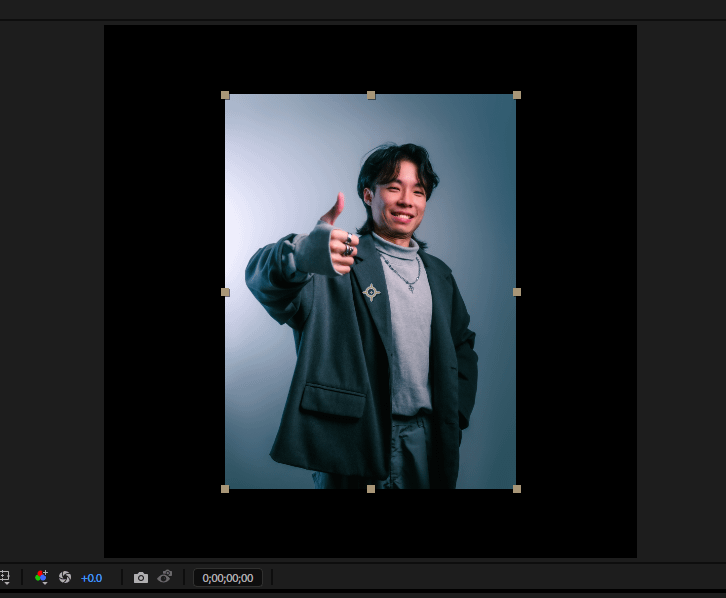Click the middle-left transform handle
The width and height of the screenshot is (726, 598).
[225, 292]
